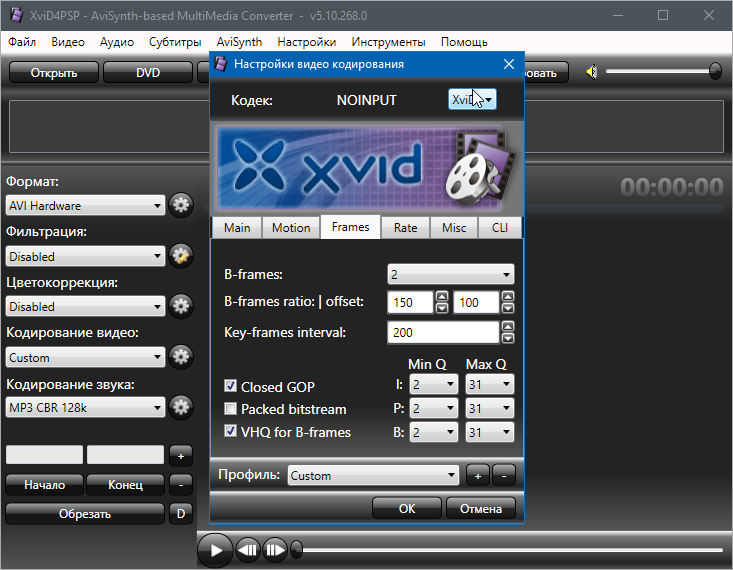Open Фильтрация Disabled dropdown
This screenshot has height=570, width=733.
click(86, 256)
